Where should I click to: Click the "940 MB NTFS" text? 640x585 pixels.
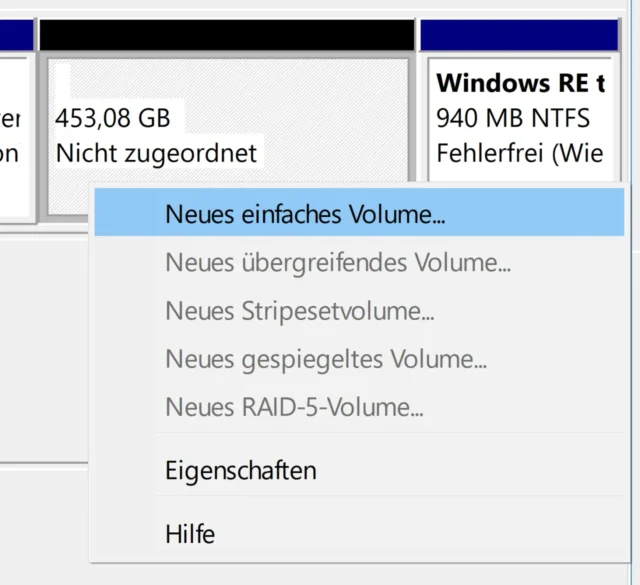513,118
